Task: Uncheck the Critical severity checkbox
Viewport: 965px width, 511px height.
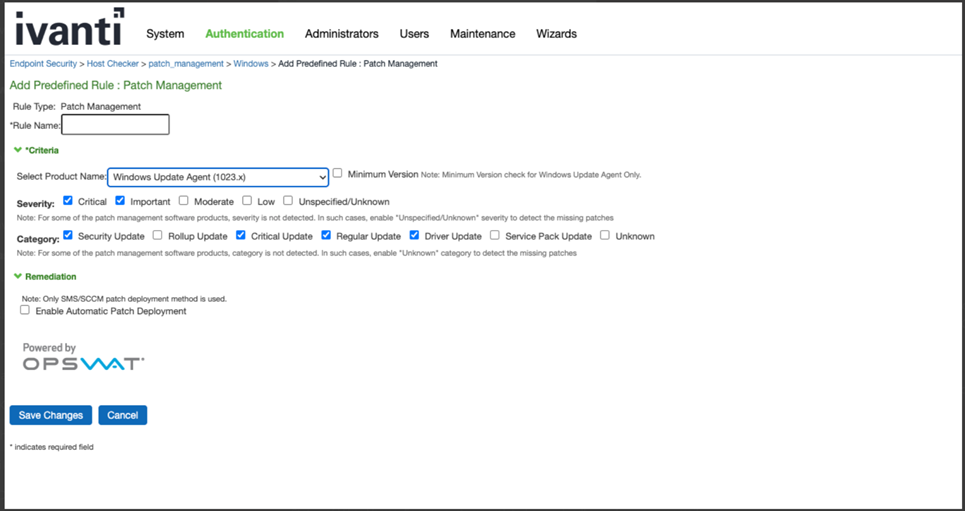Action: coord(68,201)
